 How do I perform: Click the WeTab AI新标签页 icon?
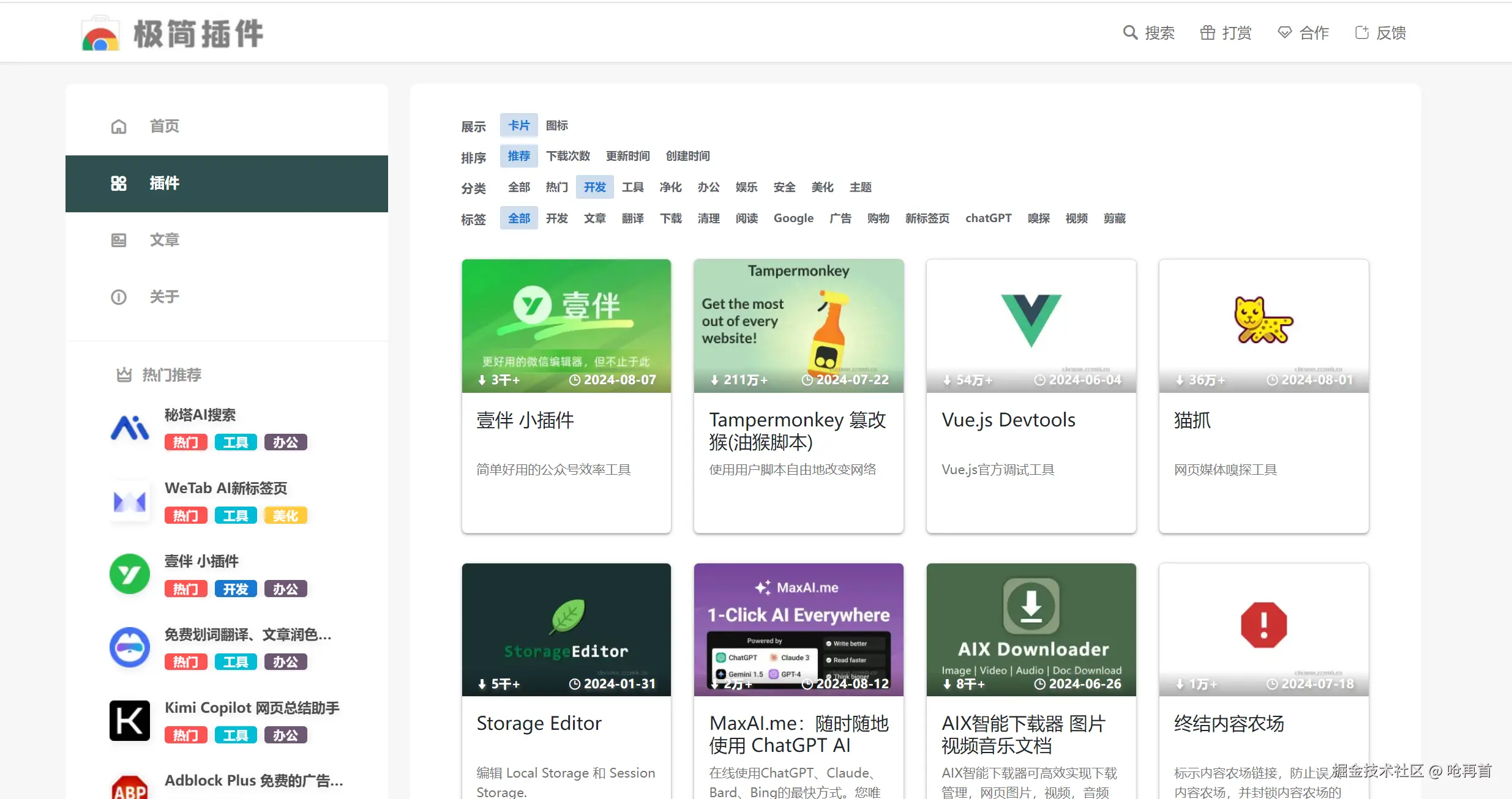[130, 501]
